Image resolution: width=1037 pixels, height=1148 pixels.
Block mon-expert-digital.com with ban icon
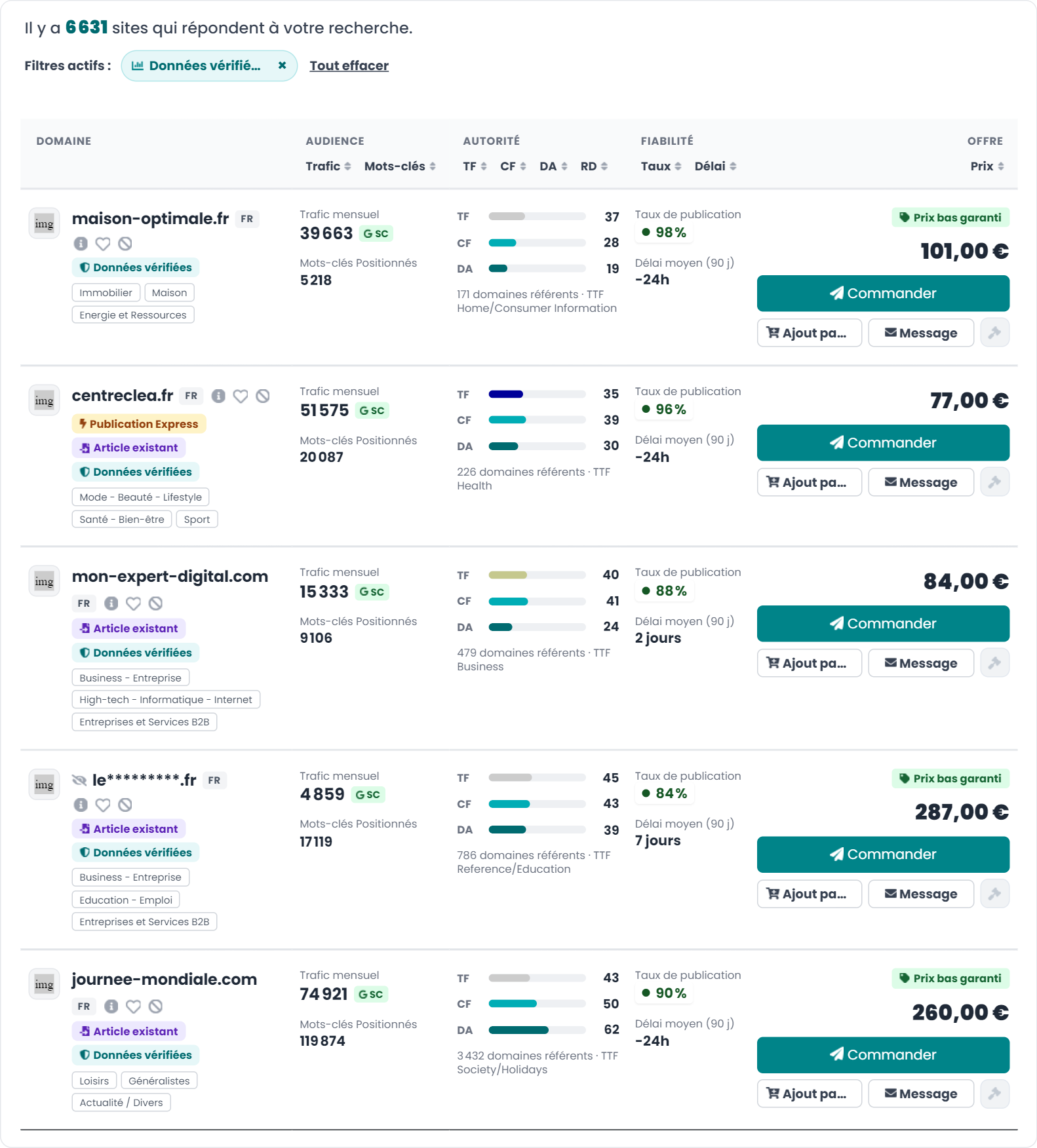pos(155,603)
